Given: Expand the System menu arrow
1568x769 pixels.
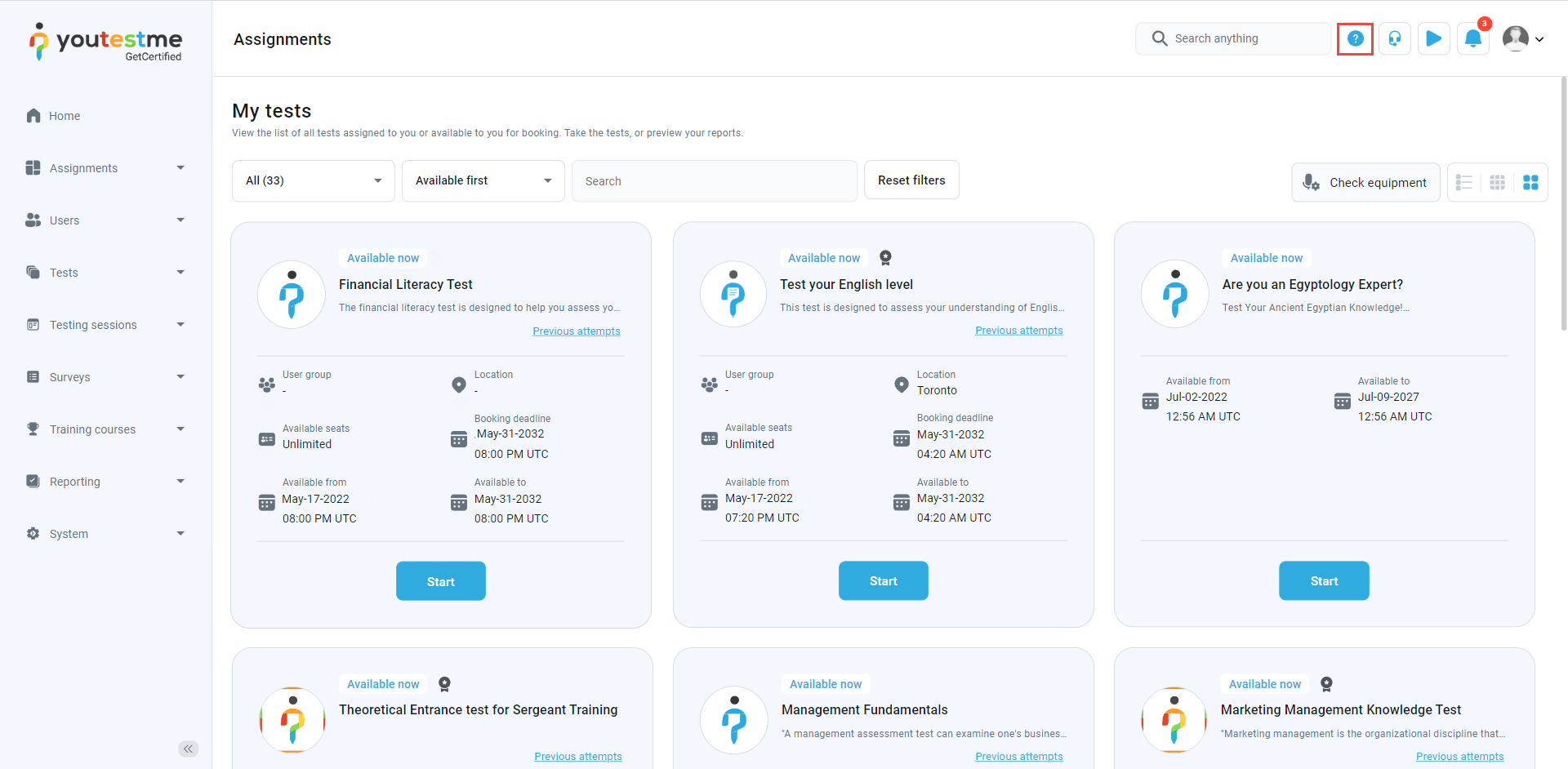Looking at the screenshot, I should pos(180,533).
